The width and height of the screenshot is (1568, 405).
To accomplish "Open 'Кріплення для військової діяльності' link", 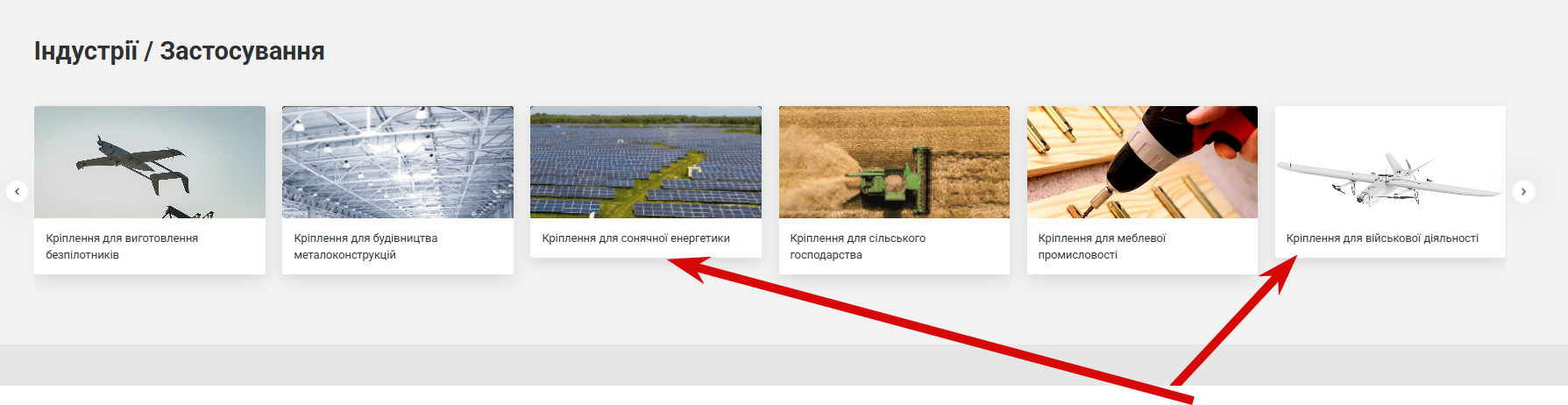I will point(1382,238).
